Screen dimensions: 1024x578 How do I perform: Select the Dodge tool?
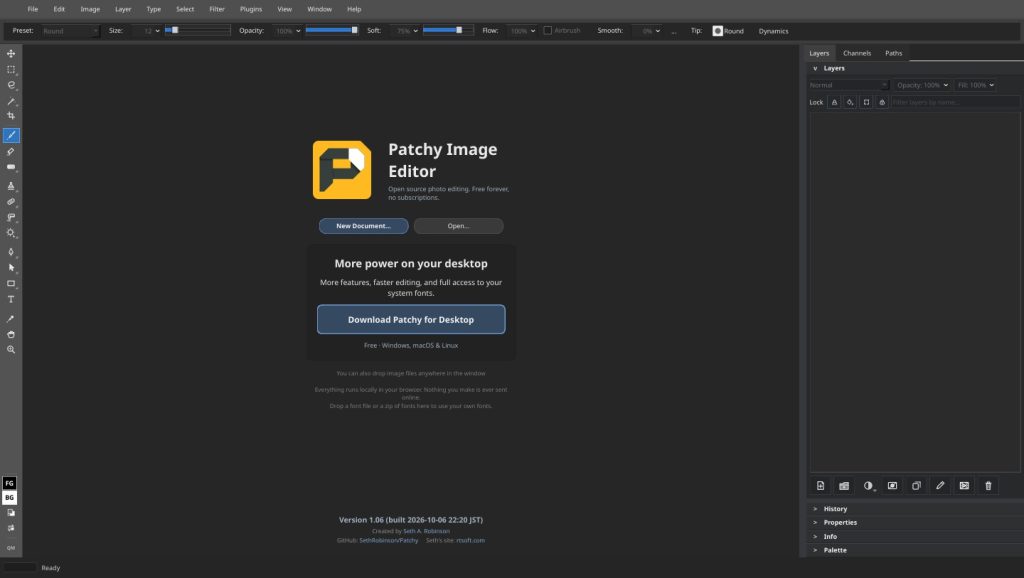pos(11,233)
